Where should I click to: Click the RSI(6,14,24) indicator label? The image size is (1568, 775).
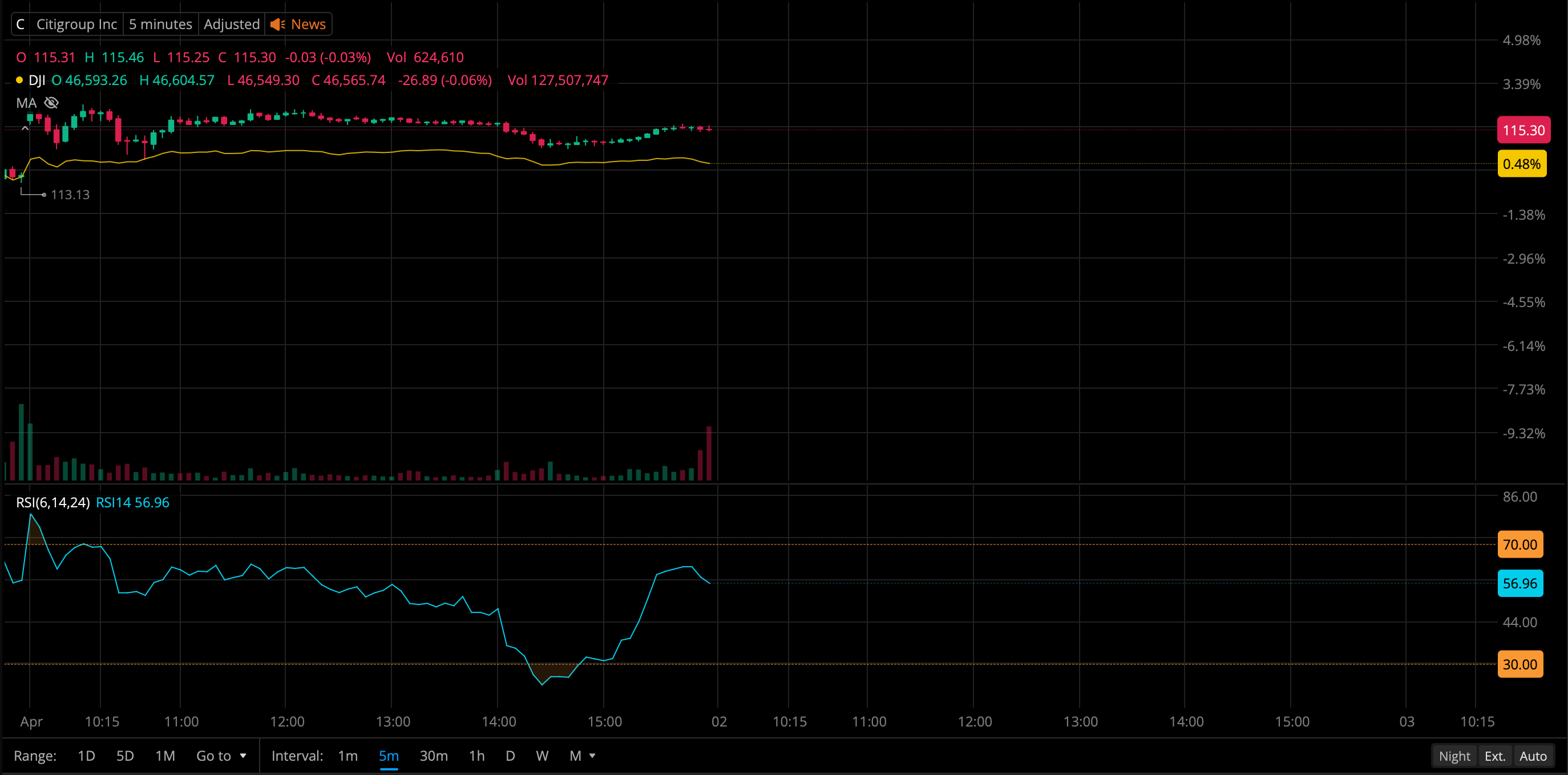[x=52, y=502]
